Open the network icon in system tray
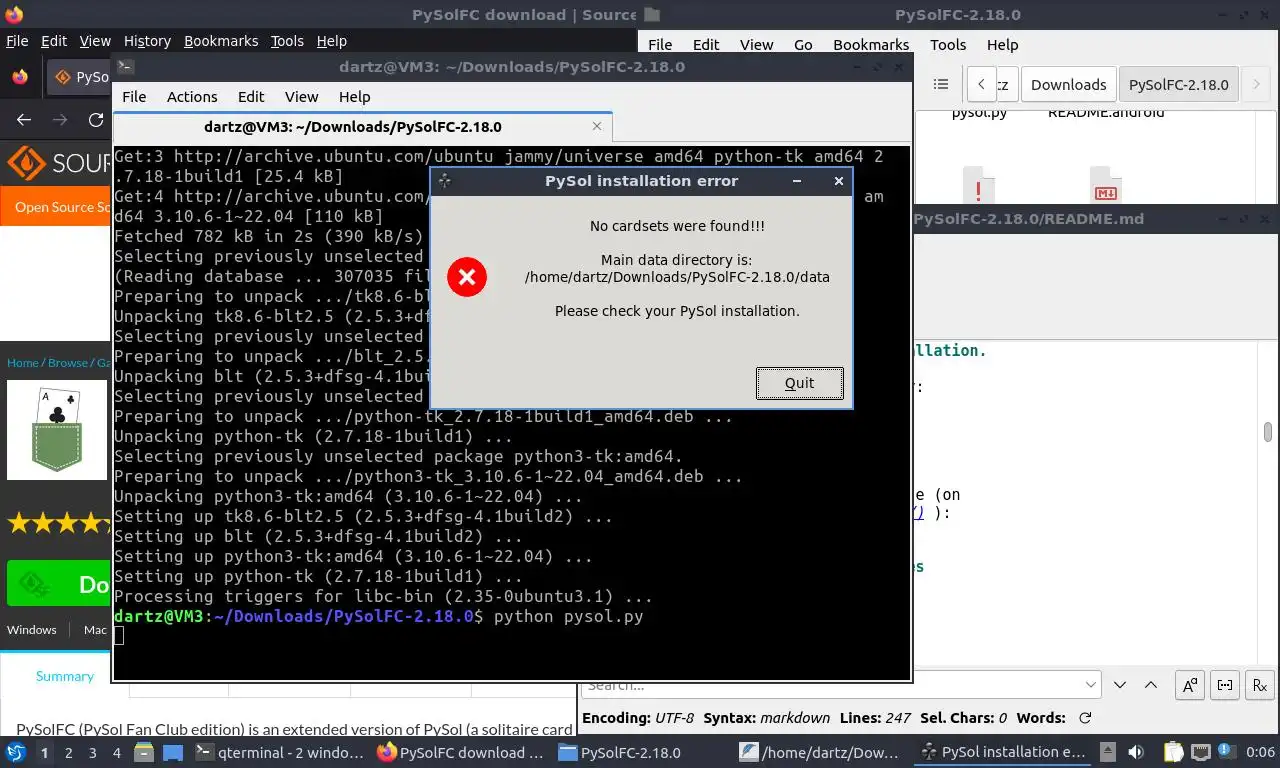The image size is (1280, 768). coord(1200,752)
